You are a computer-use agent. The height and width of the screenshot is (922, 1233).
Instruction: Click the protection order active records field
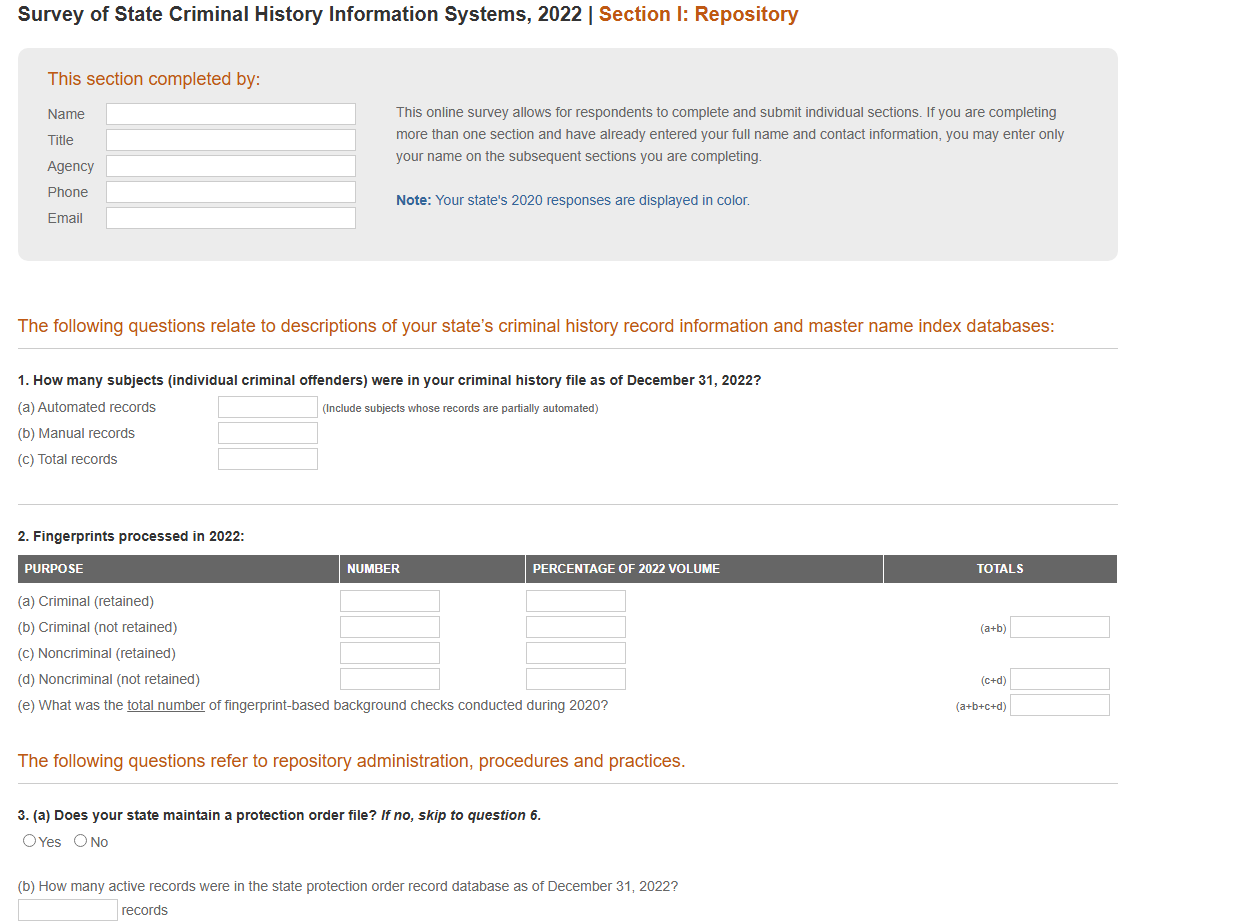coord(68,910)
